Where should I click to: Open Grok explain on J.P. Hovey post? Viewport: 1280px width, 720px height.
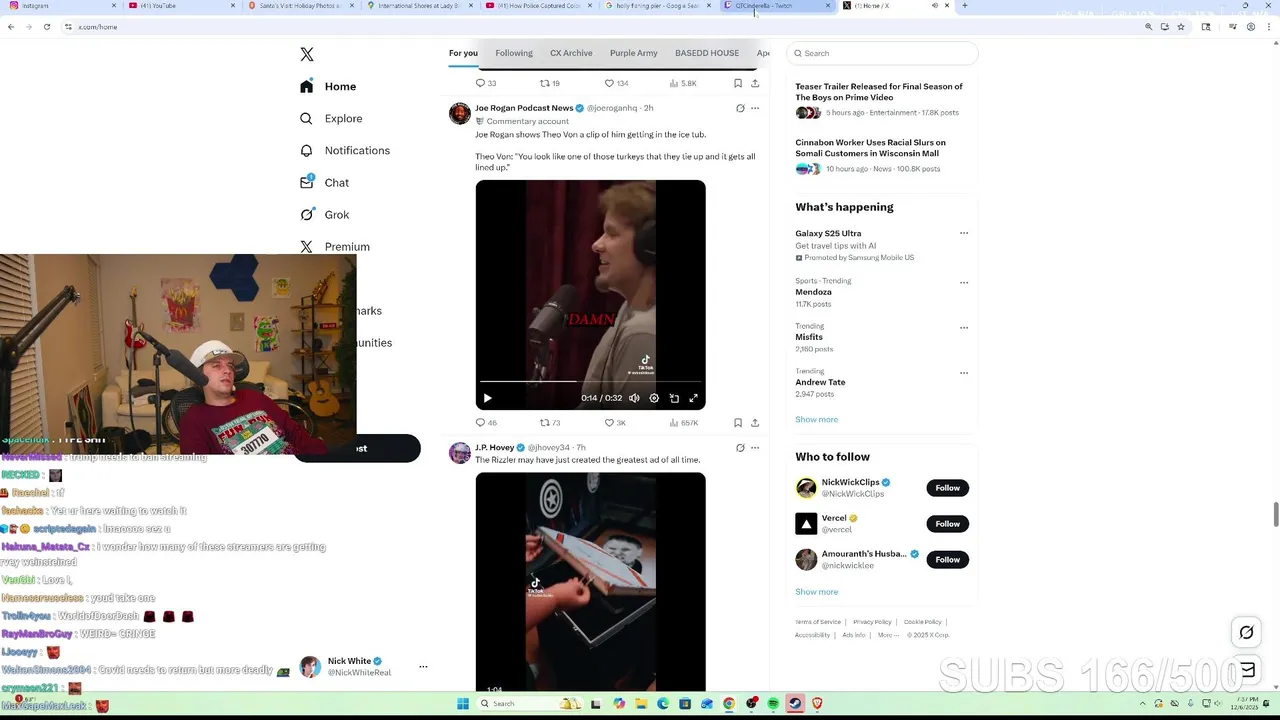[740, 448]
